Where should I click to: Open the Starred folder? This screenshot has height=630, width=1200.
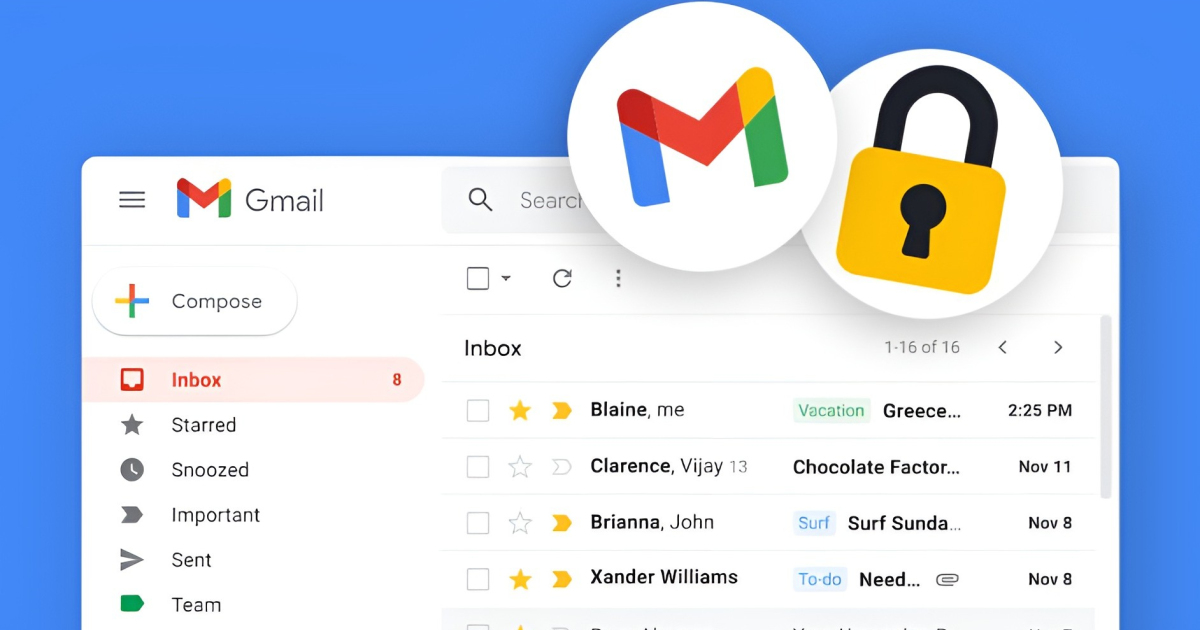pos(204,425)
